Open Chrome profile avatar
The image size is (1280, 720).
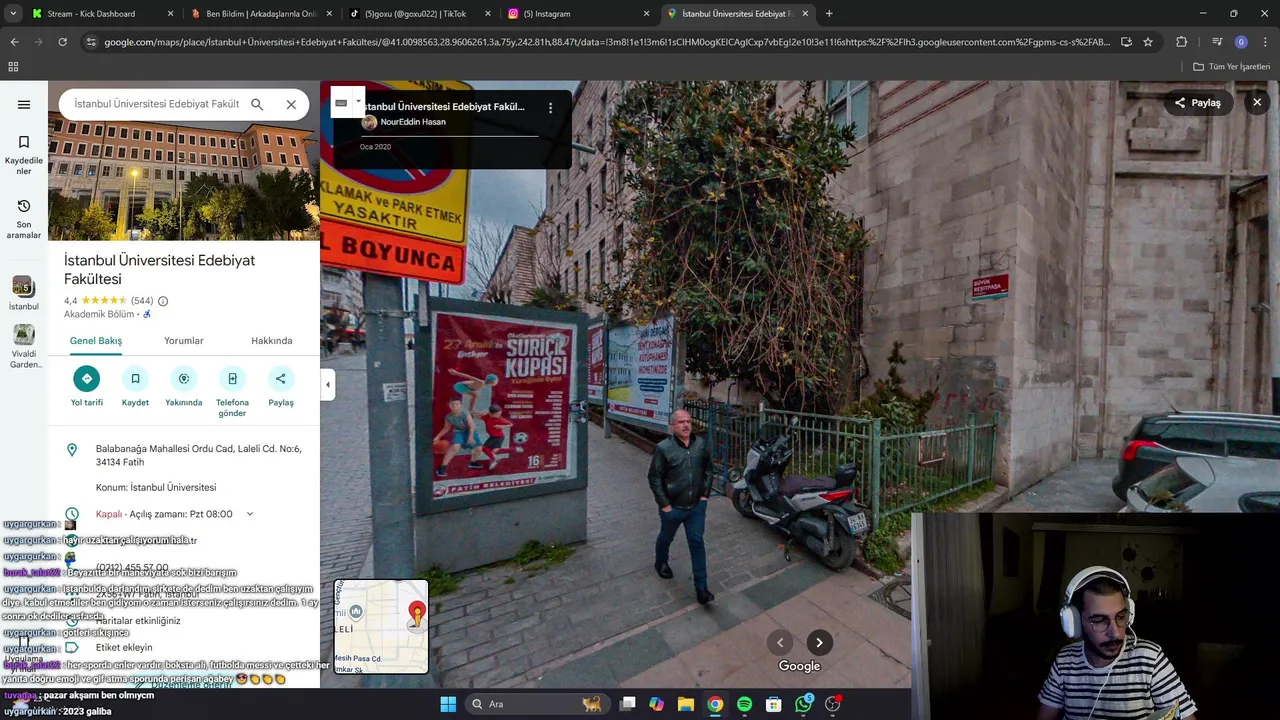[1241, 42]
